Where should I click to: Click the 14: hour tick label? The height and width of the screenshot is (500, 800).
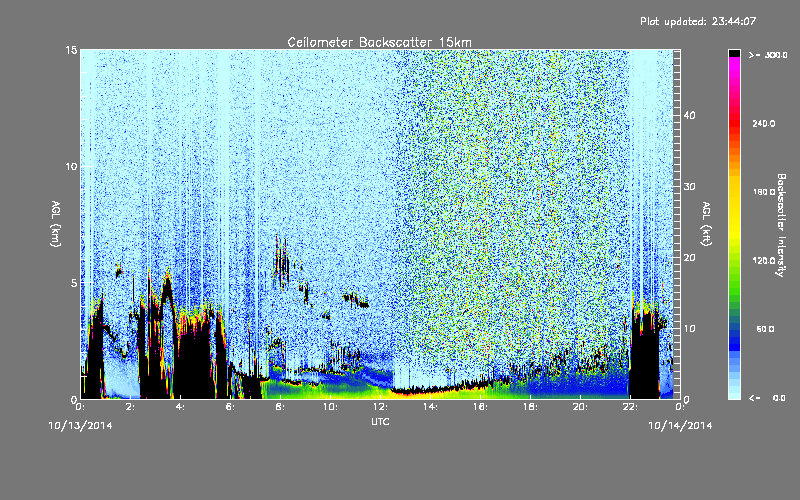(x=430, y=407)
